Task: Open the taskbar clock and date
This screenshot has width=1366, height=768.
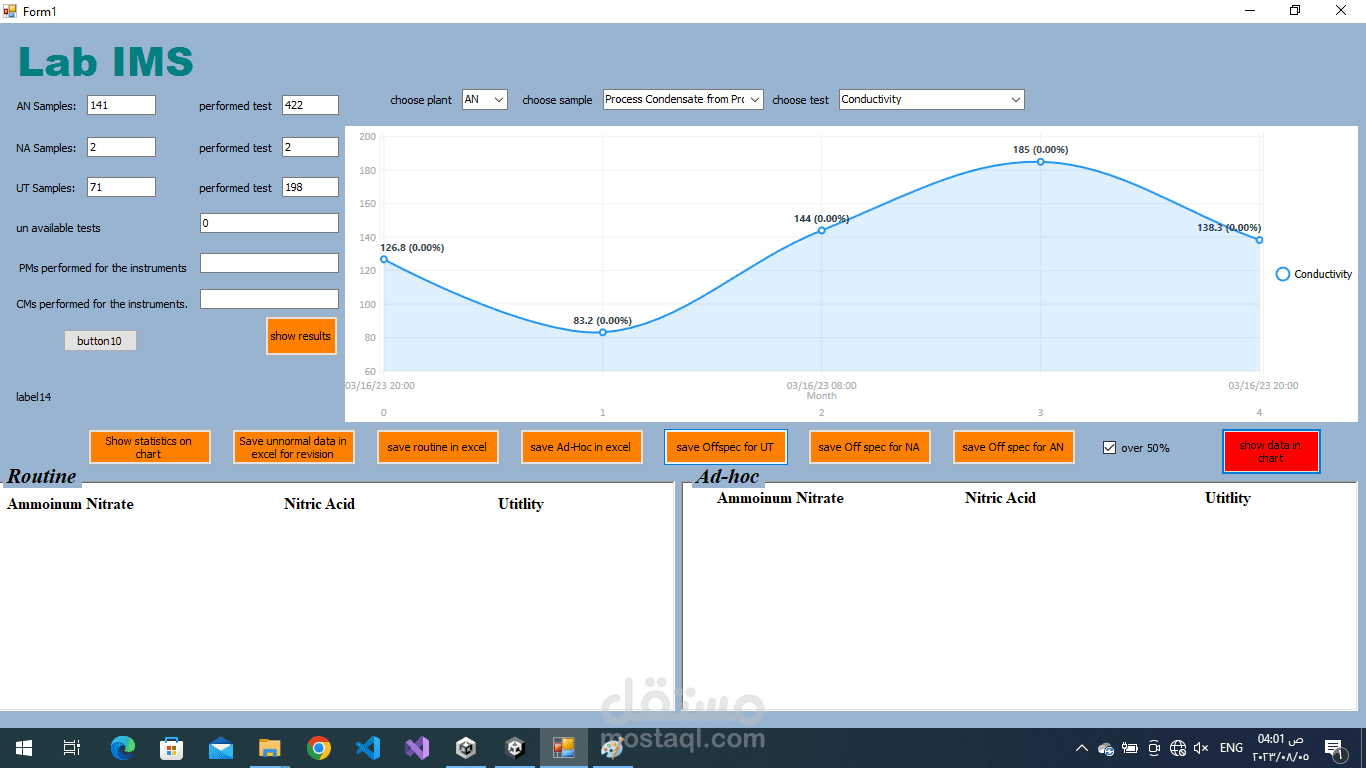Action: [1280, 748]
